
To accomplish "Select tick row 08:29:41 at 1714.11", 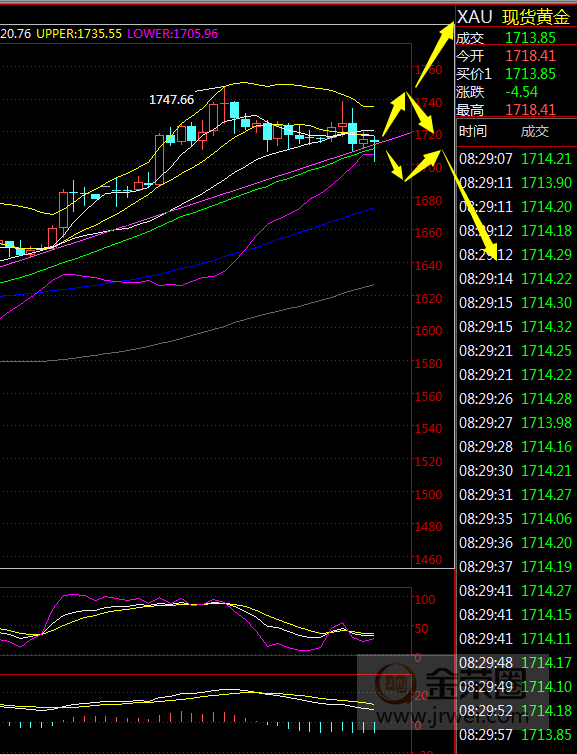I will click(x=515, y=639).
